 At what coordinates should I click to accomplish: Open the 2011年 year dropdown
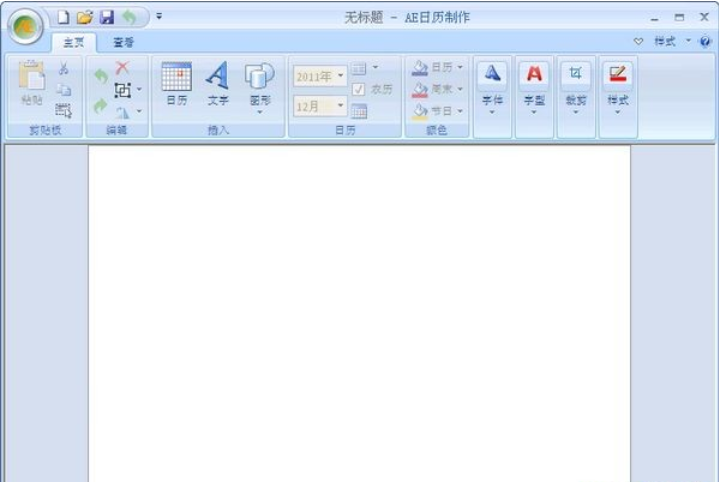pos(320,76)
